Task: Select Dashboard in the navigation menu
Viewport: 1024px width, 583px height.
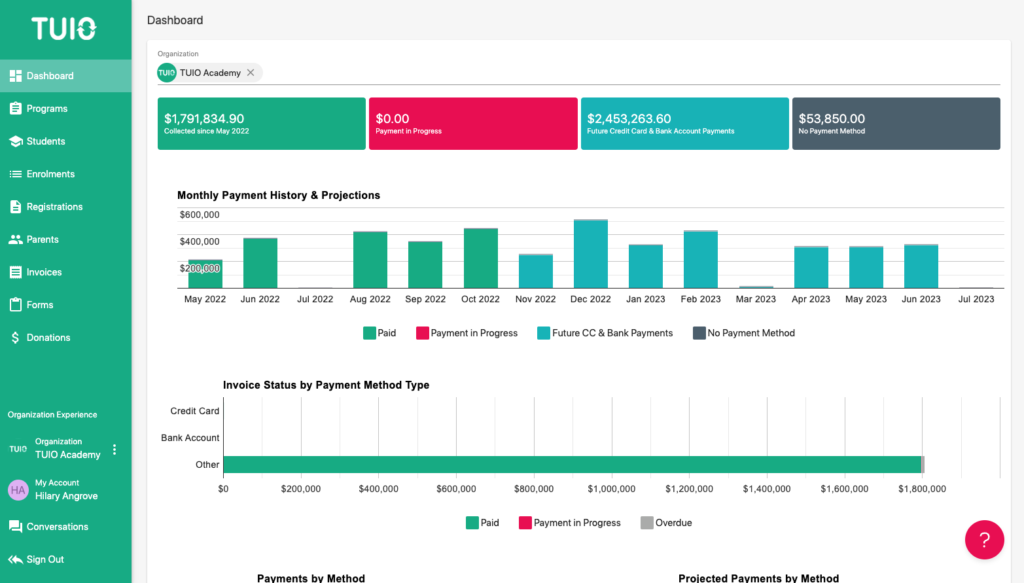Action: click(17, 75)
